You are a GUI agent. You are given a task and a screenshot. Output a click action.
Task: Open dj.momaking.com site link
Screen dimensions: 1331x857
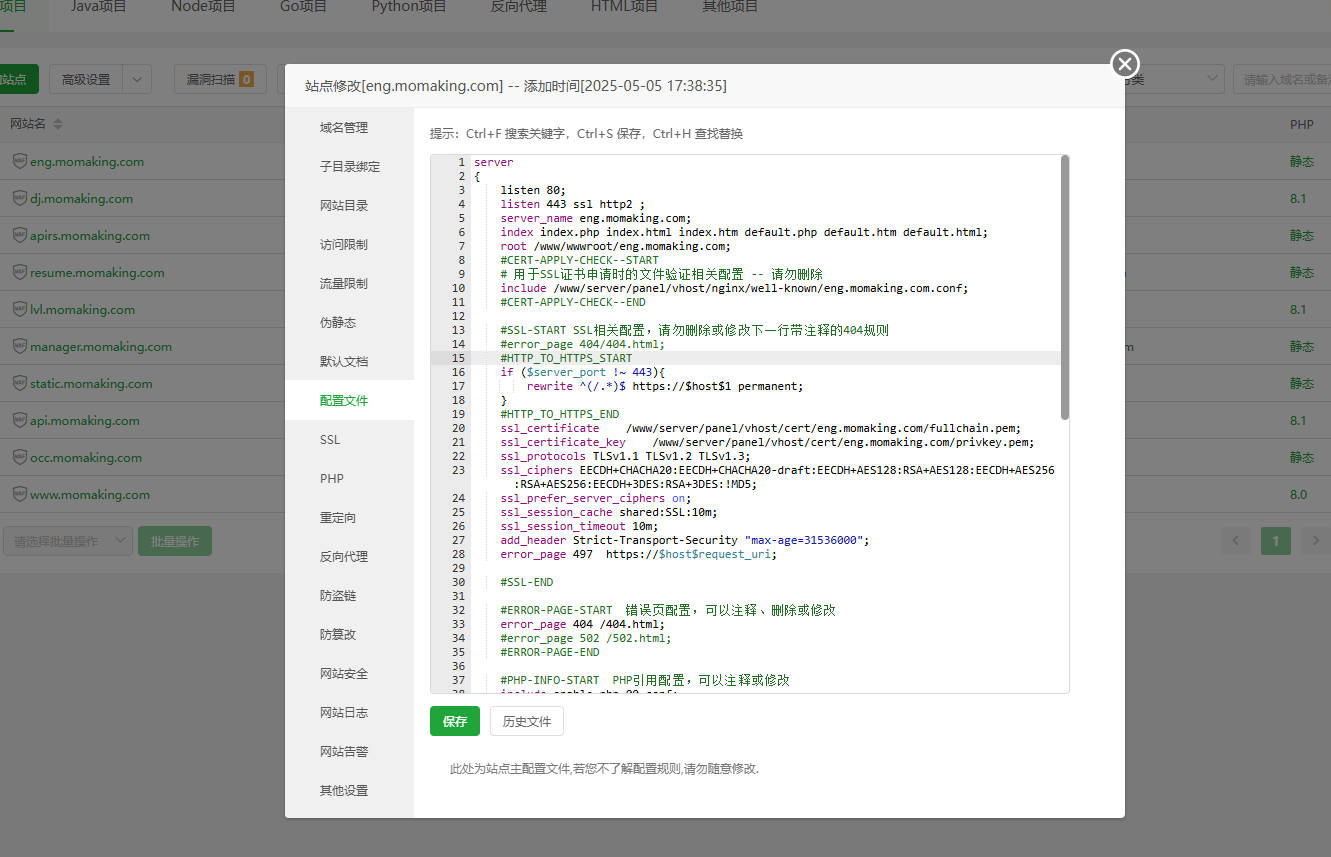(x=81, y=198)
